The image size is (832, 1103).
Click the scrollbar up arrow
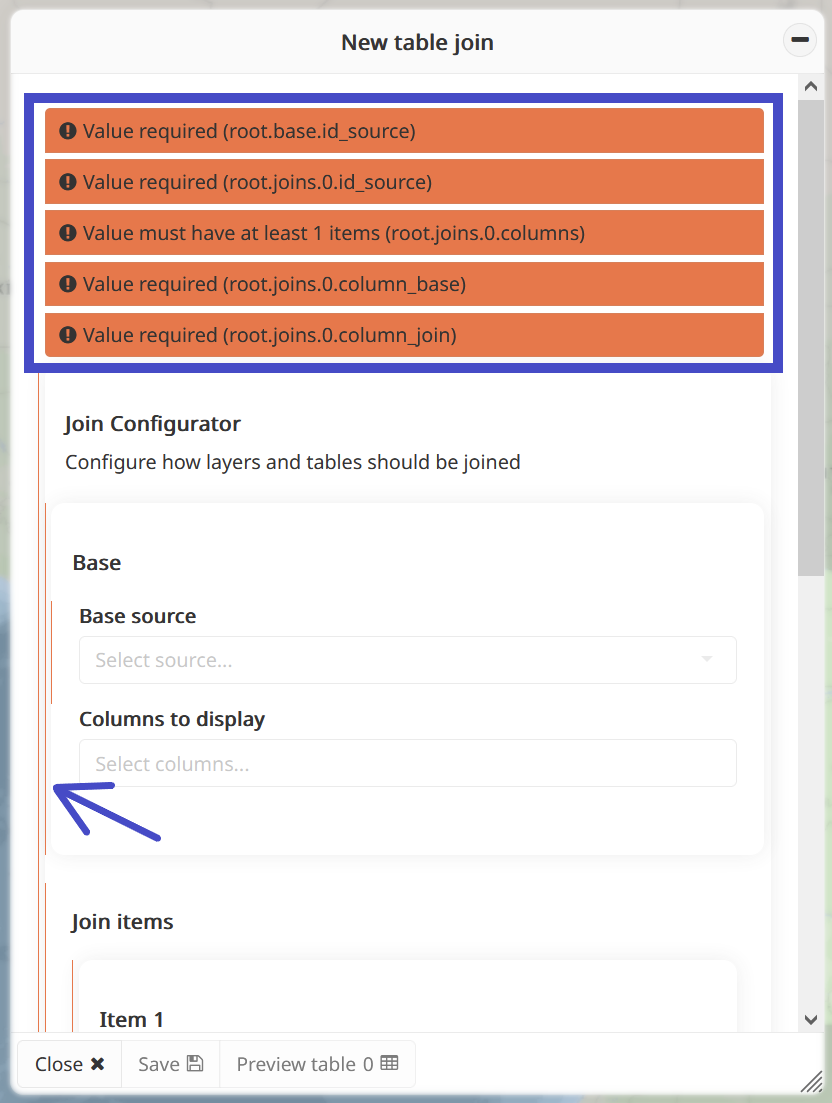810,87
